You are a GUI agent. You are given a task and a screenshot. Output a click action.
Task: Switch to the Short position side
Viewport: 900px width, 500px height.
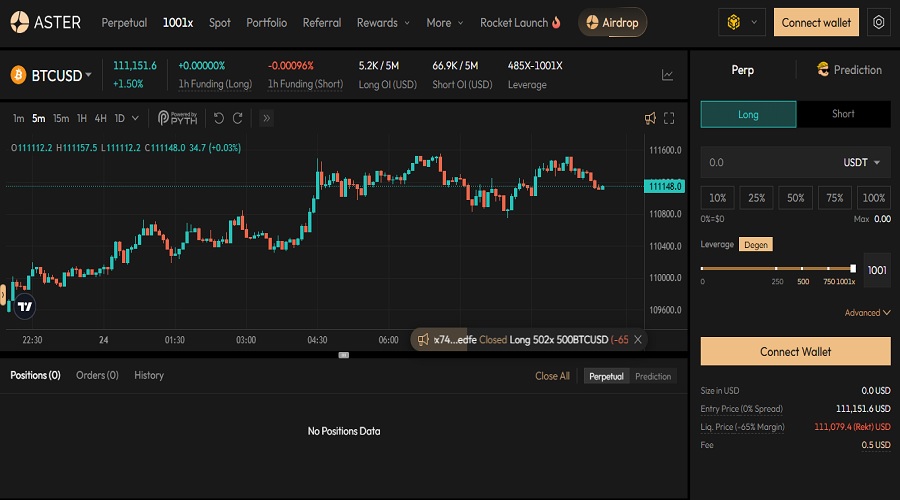843,114
